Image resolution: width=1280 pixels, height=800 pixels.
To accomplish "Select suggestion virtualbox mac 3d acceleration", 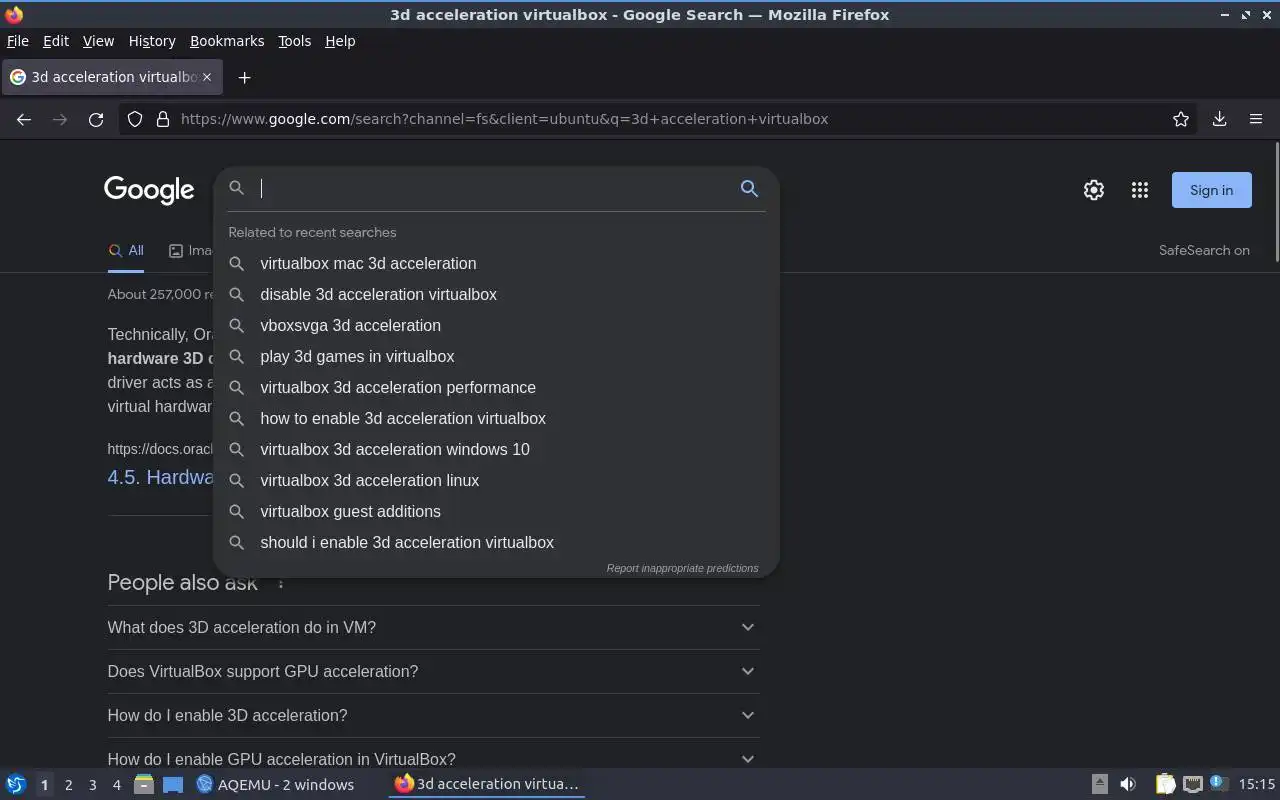I will point(496,263).
